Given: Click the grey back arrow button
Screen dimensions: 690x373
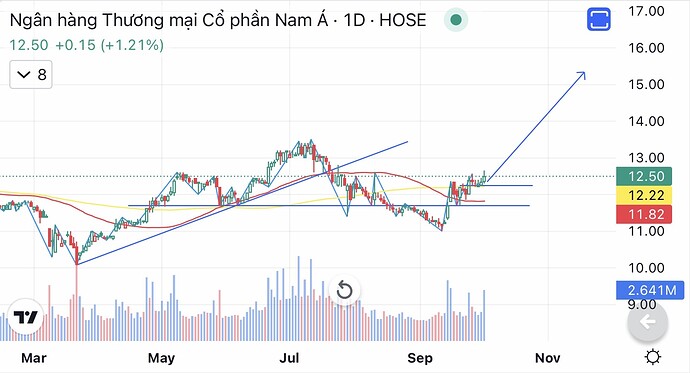Looking at the screenshot, I should [x=648, y=322].
